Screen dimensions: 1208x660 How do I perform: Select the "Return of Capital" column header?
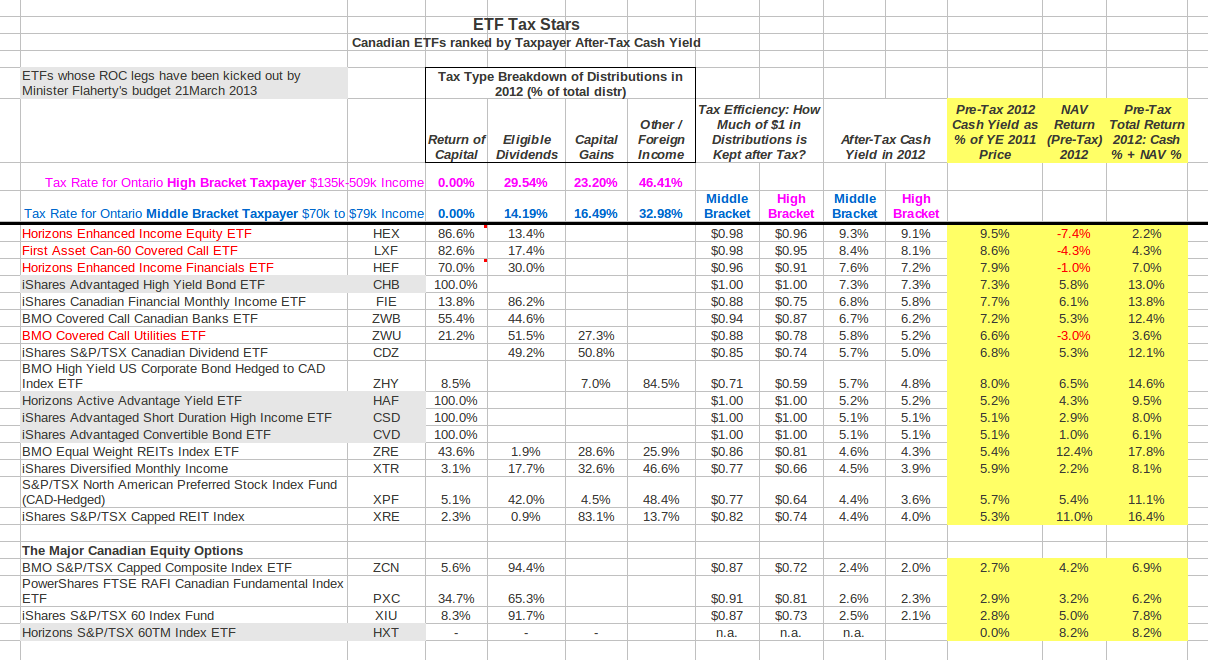456,145
